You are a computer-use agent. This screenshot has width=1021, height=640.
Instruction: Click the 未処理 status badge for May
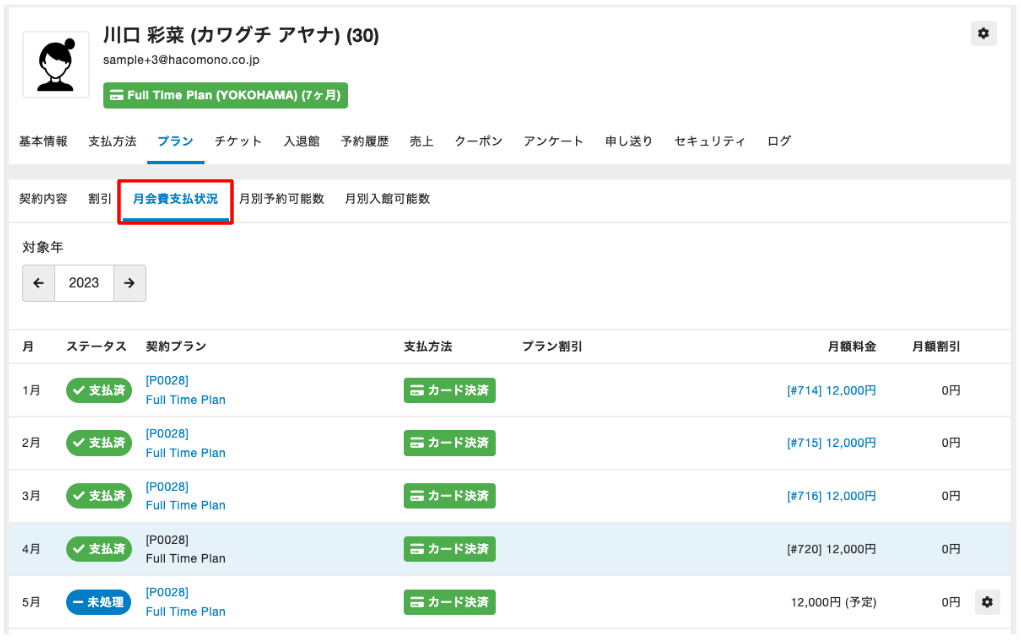(98, 602)
